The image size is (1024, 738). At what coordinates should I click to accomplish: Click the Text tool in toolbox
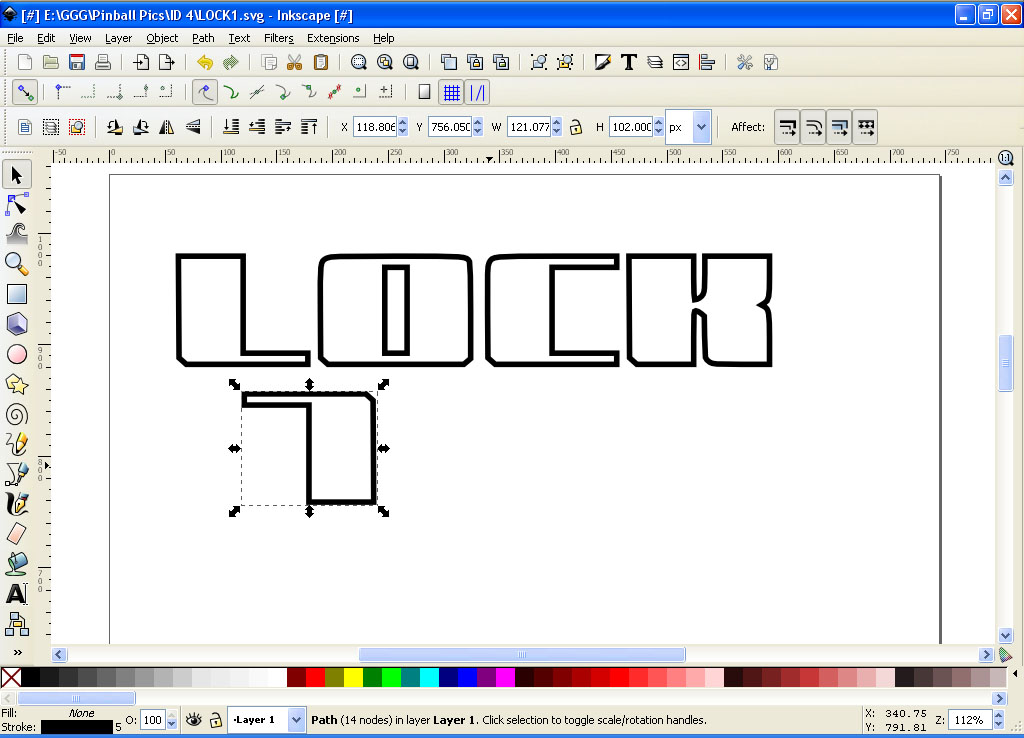click(17, 594)
